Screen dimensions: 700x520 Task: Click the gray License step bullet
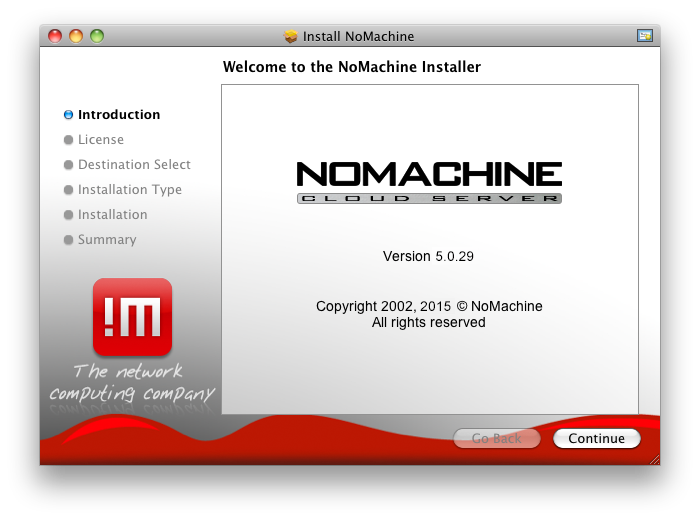68,140
